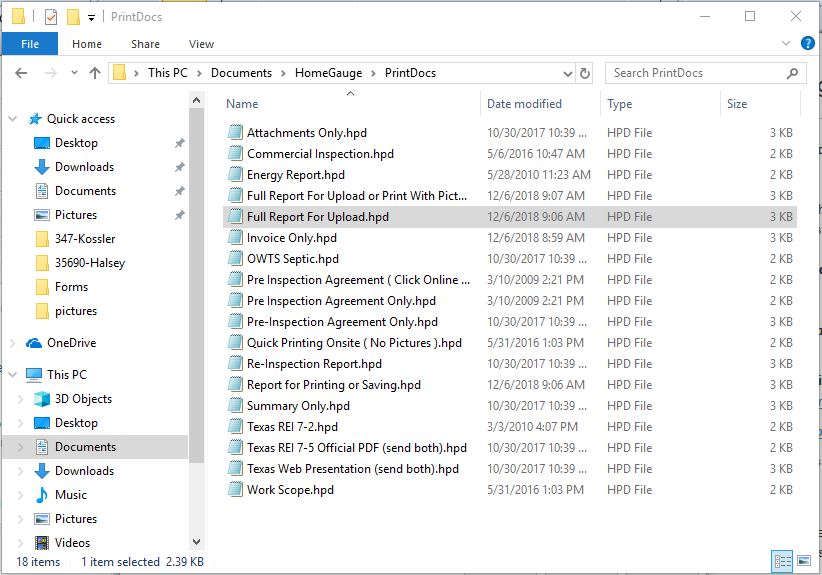The image size is (822, 575).
Task: Switch to the View ribbon tab
Action: tap(201, 44)
